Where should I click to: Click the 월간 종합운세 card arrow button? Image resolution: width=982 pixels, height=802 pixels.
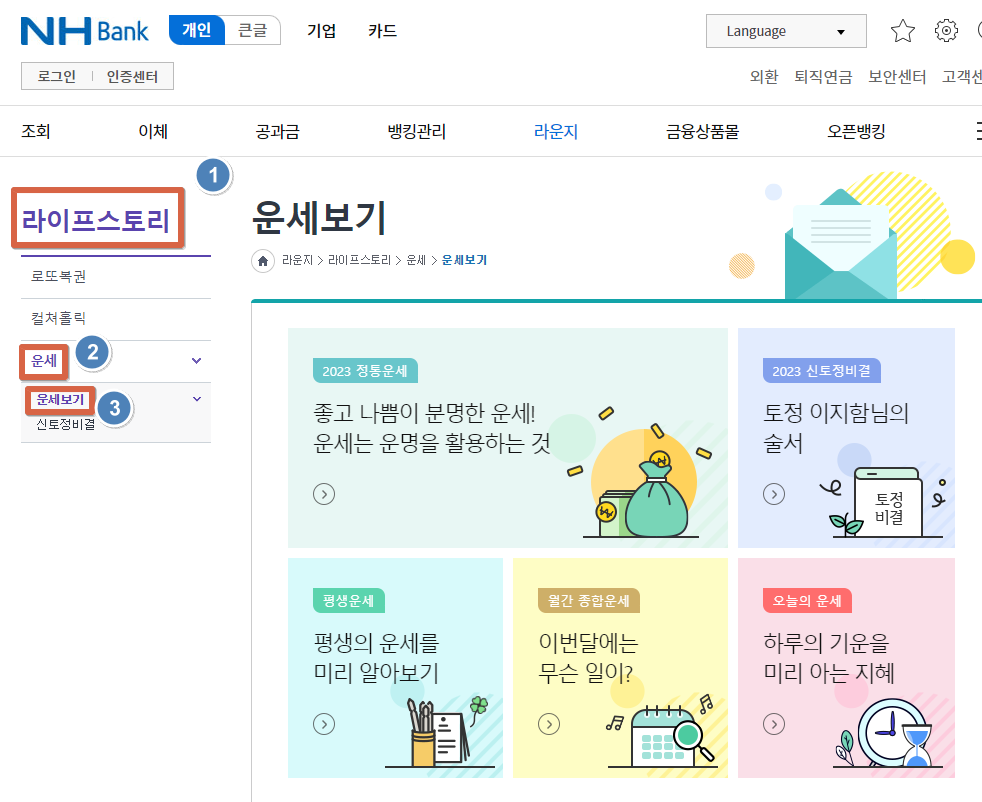click(x=549, y=724)
